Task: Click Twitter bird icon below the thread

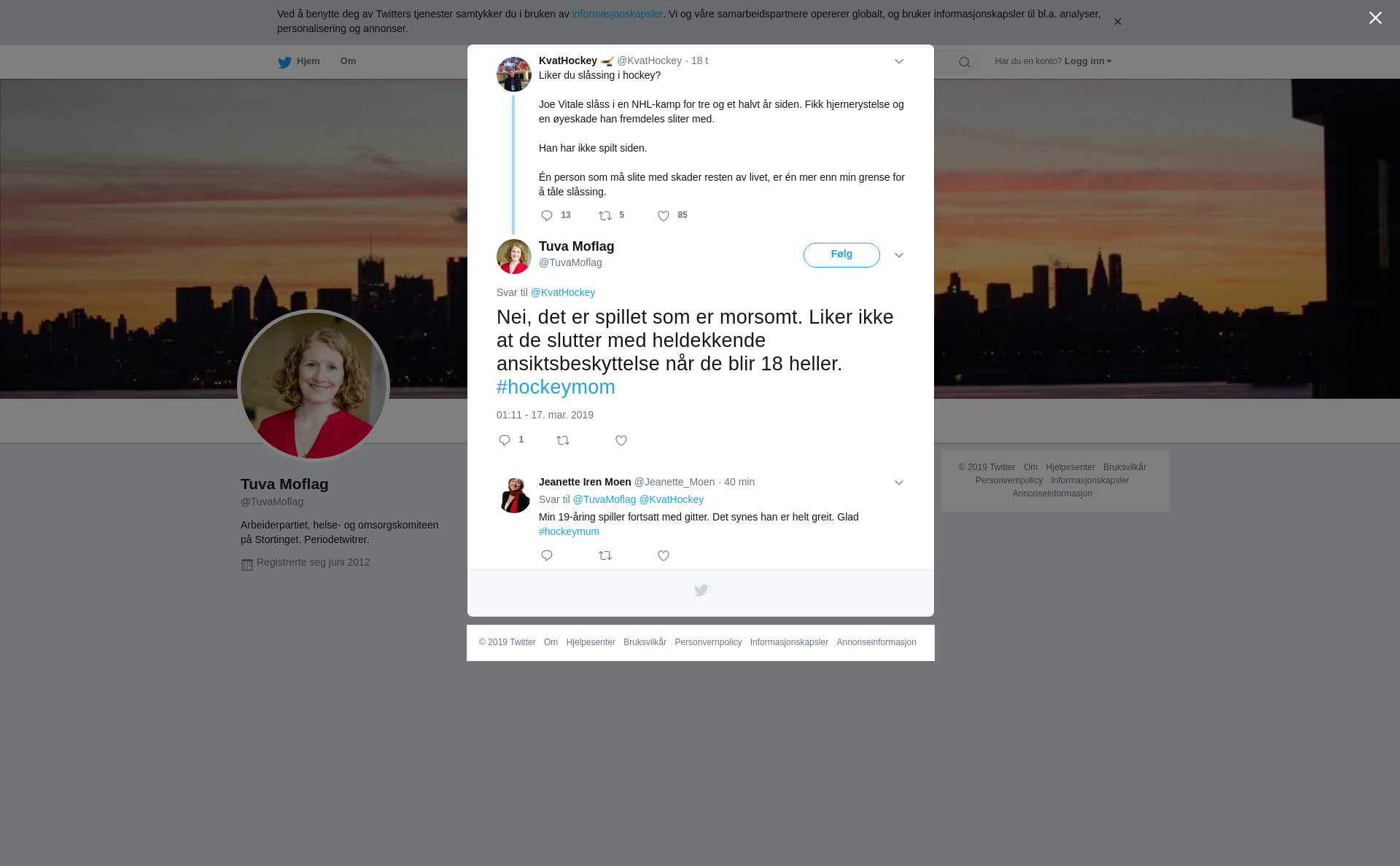Action: (701, 590)
